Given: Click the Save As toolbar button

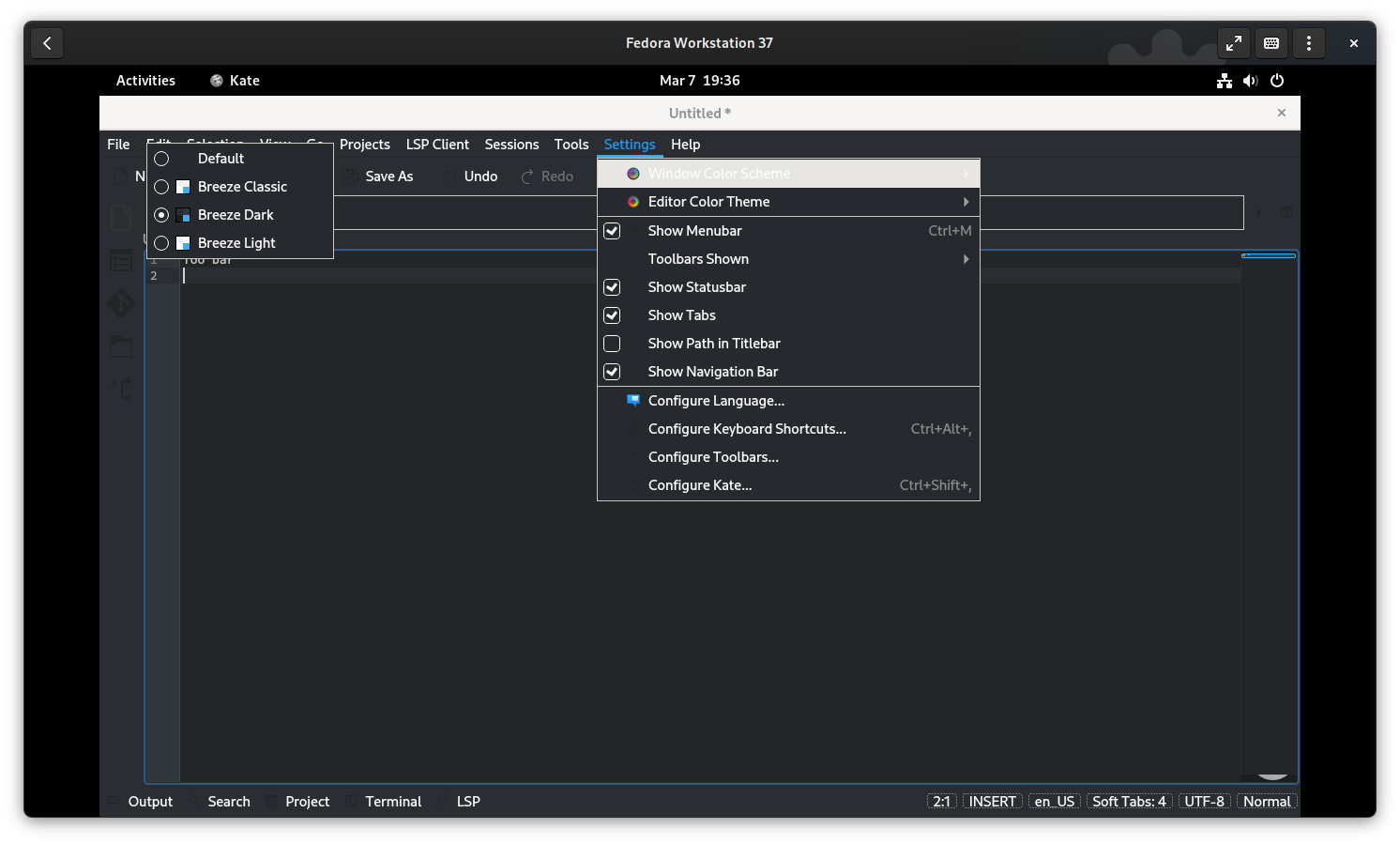Looking at the screenshot, I should (378, 176).
